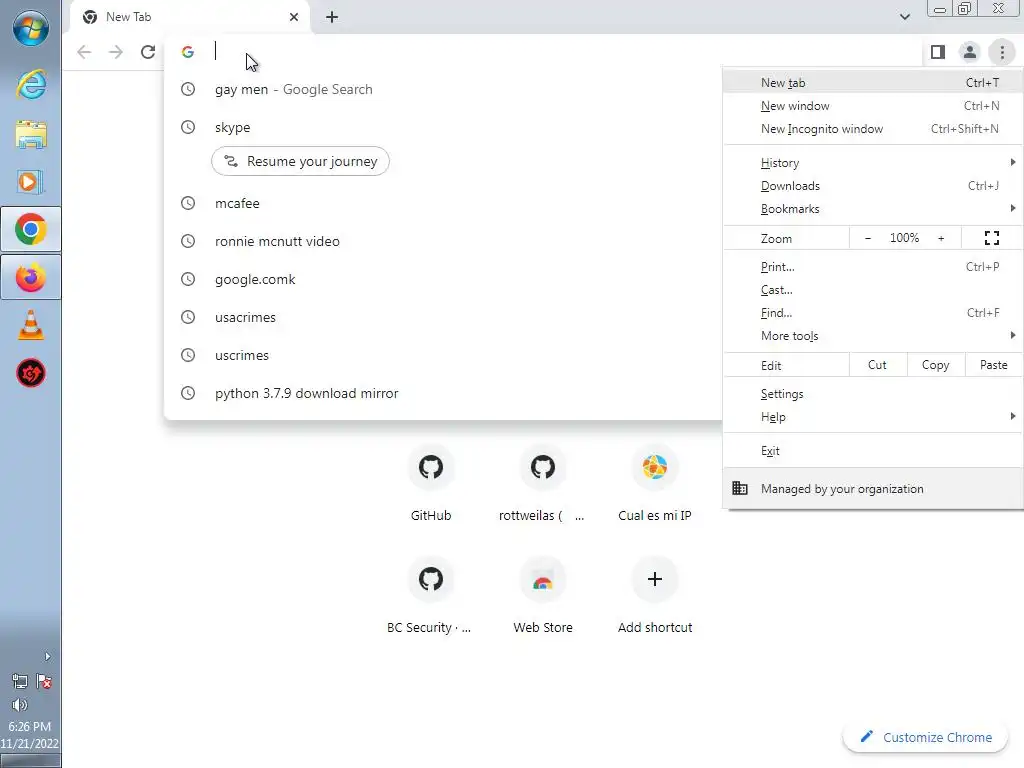Expand the History submenu

click(872, 163)
